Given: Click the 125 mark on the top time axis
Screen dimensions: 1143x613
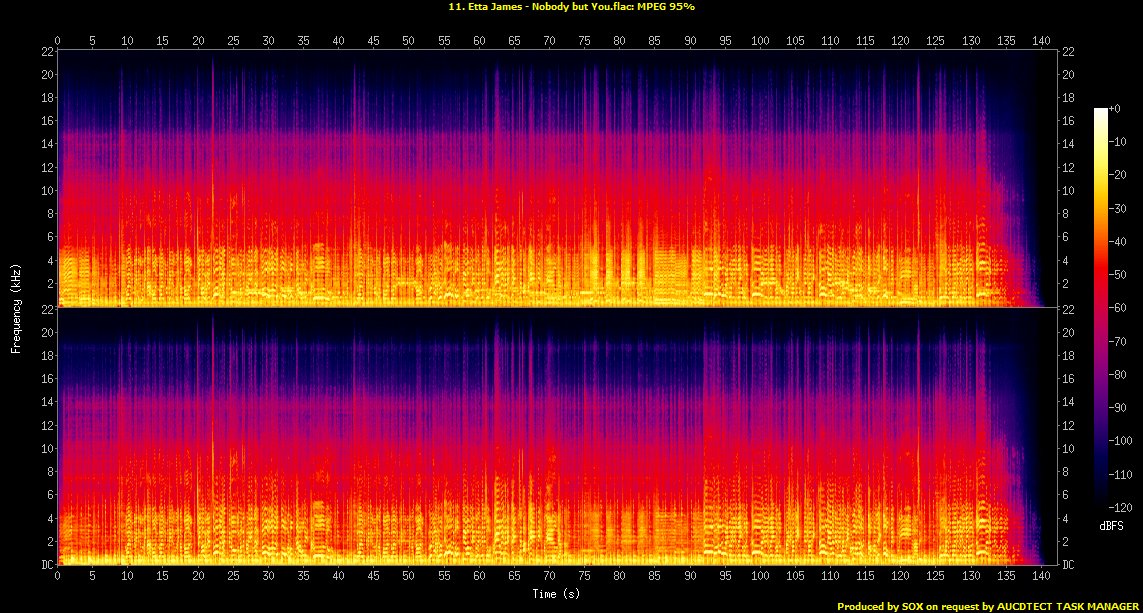Looking at the screenshot, I should point(935,41).
